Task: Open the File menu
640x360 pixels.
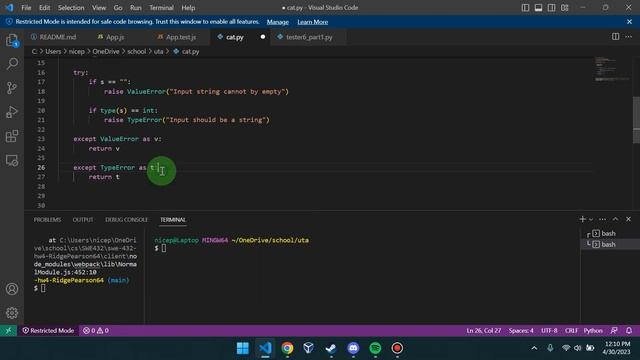Action: point(26,8)
